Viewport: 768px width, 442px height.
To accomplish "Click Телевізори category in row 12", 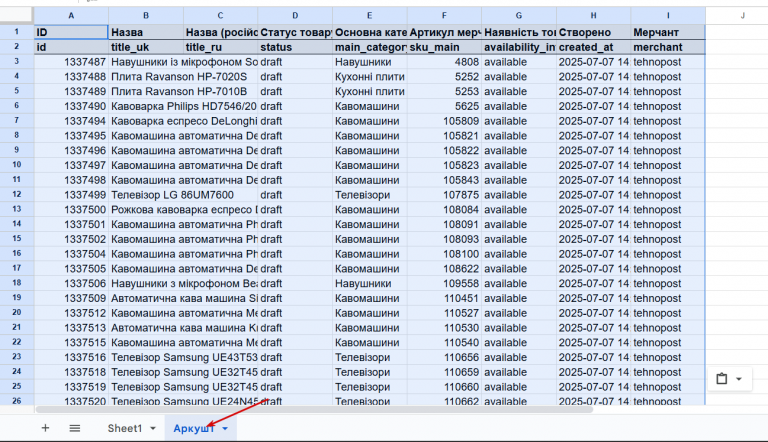I will pos(370,195).
